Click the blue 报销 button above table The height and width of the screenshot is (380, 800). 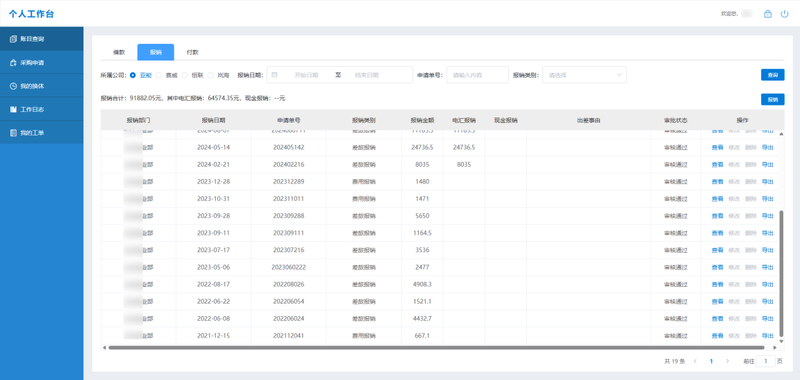772,99
